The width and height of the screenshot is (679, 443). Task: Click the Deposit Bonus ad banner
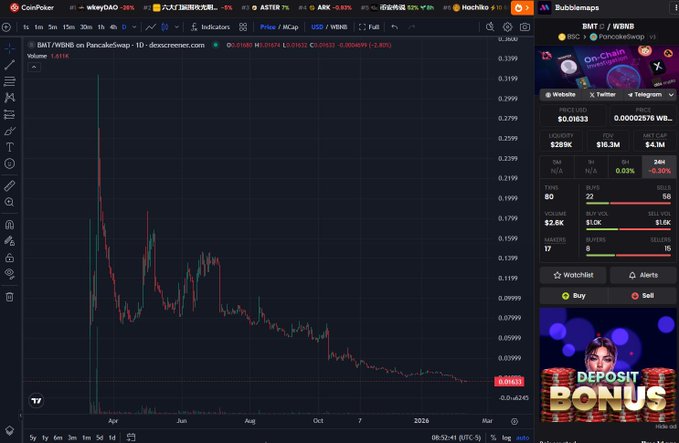[x=608, y=365]
